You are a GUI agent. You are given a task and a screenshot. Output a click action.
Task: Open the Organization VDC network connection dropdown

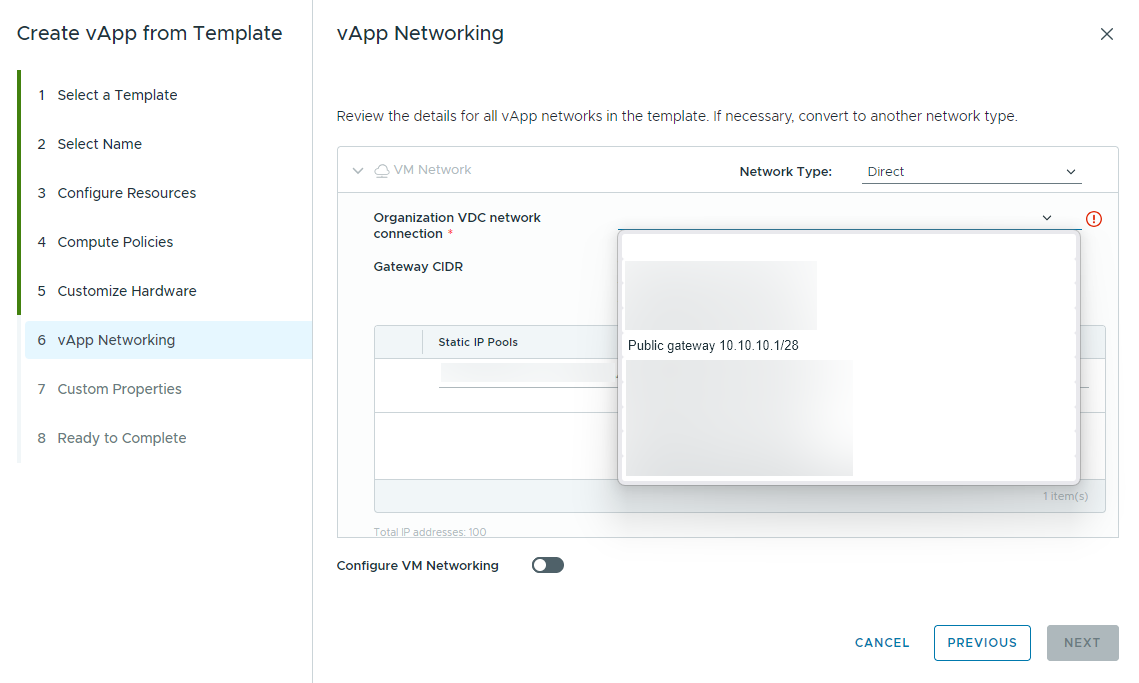pyautogui.click(x=1047, y=217)
